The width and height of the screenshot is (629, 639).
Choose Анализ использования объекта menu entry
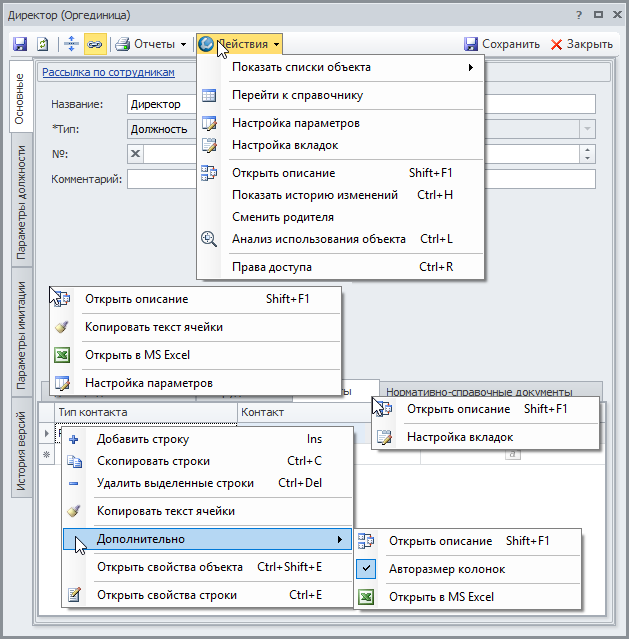coord(318,239)
